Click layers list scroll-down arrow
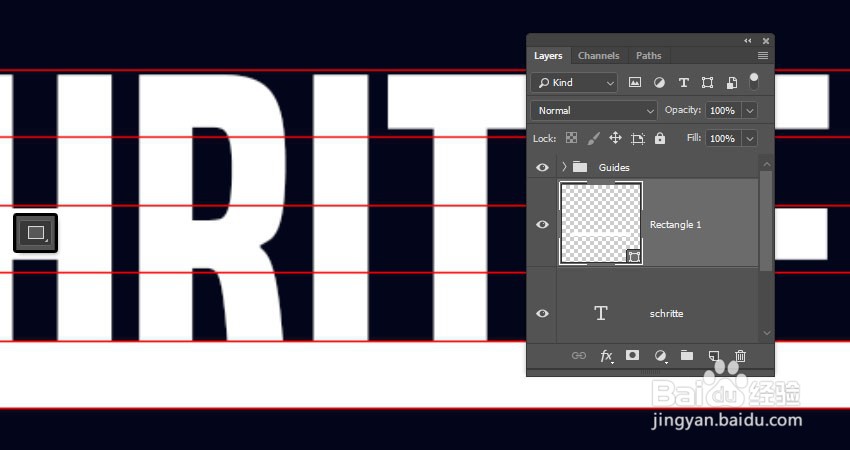This screenshot has height=450, width=850. click(766, 333)
